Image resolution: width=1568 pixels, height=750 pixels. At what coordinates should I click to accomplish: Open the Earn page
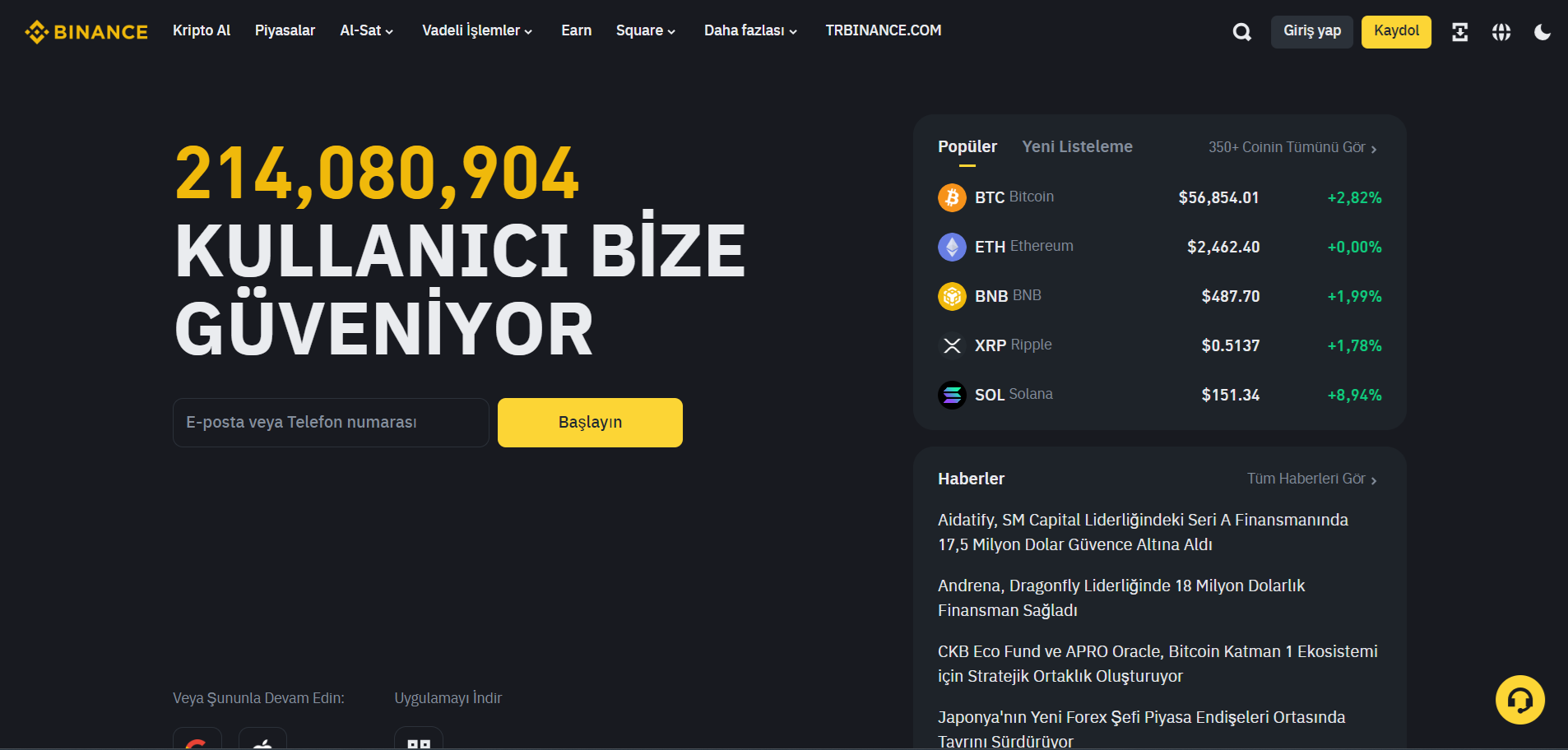[x=576, y=30]
